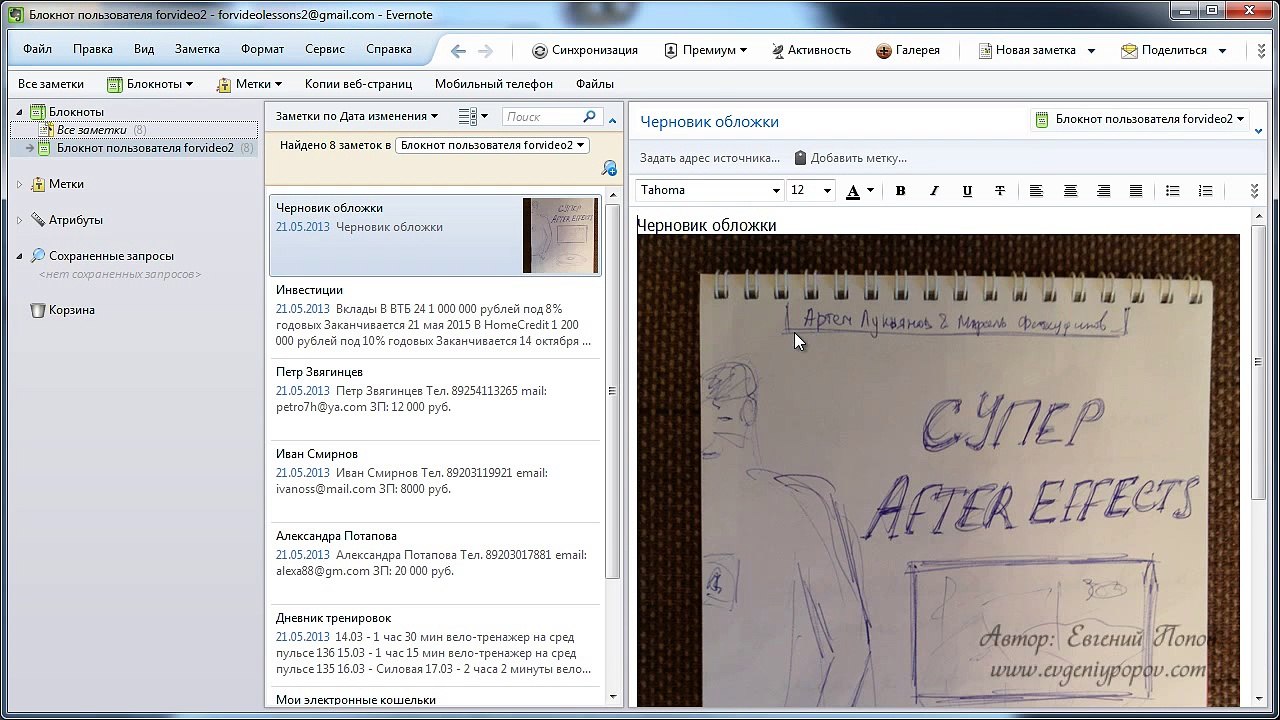Open the Заметка menu
The image size is (1280, 720).
pyautogui.click(x=197, y=49)
